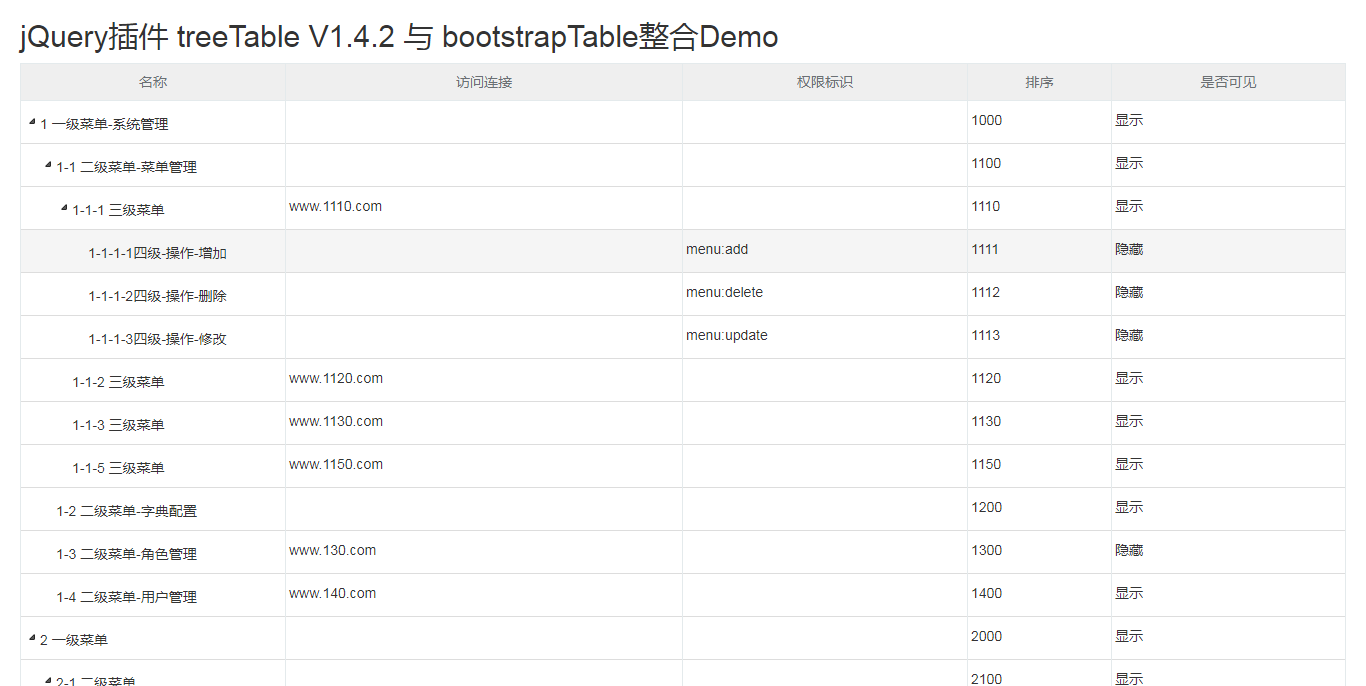The height and width of the screenshot is (686, 1366).
Task: Collapse the '2 一级菜单' tree node
Action: 32,638
